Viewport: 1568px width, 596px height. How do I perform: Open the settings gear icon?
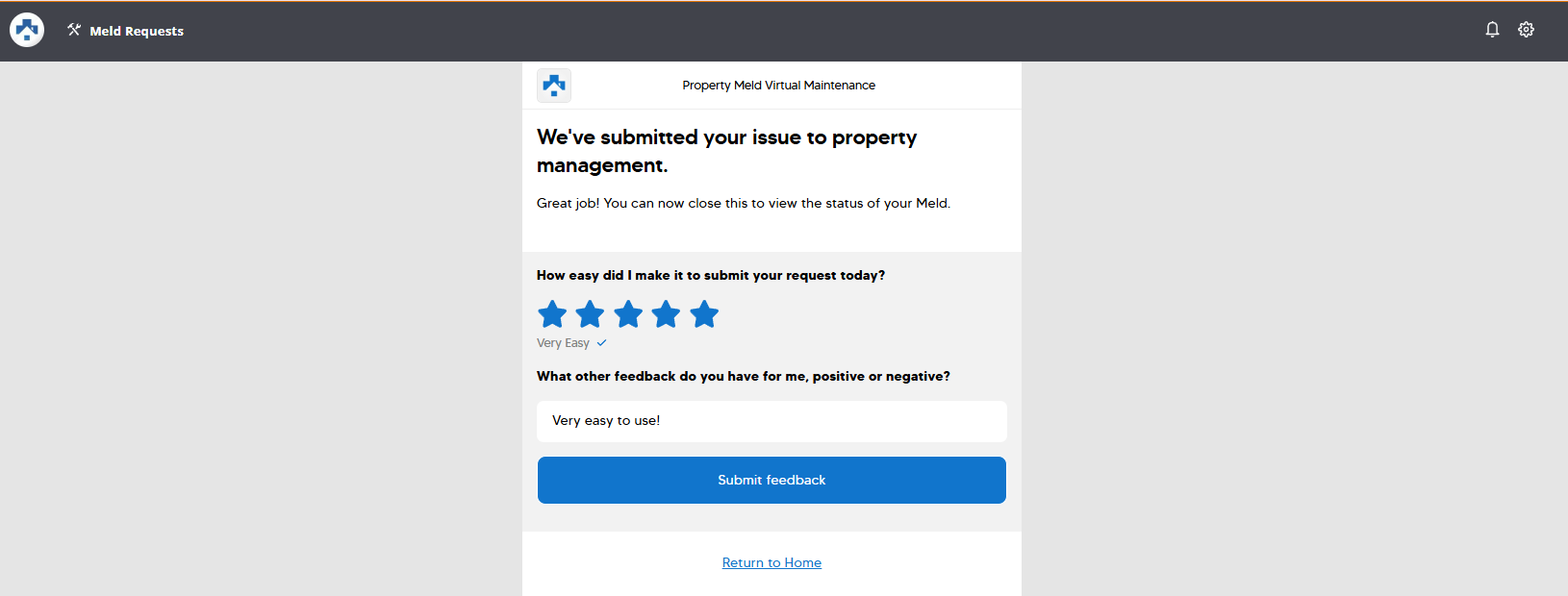pyautogui.click(x=1526, y=30)
